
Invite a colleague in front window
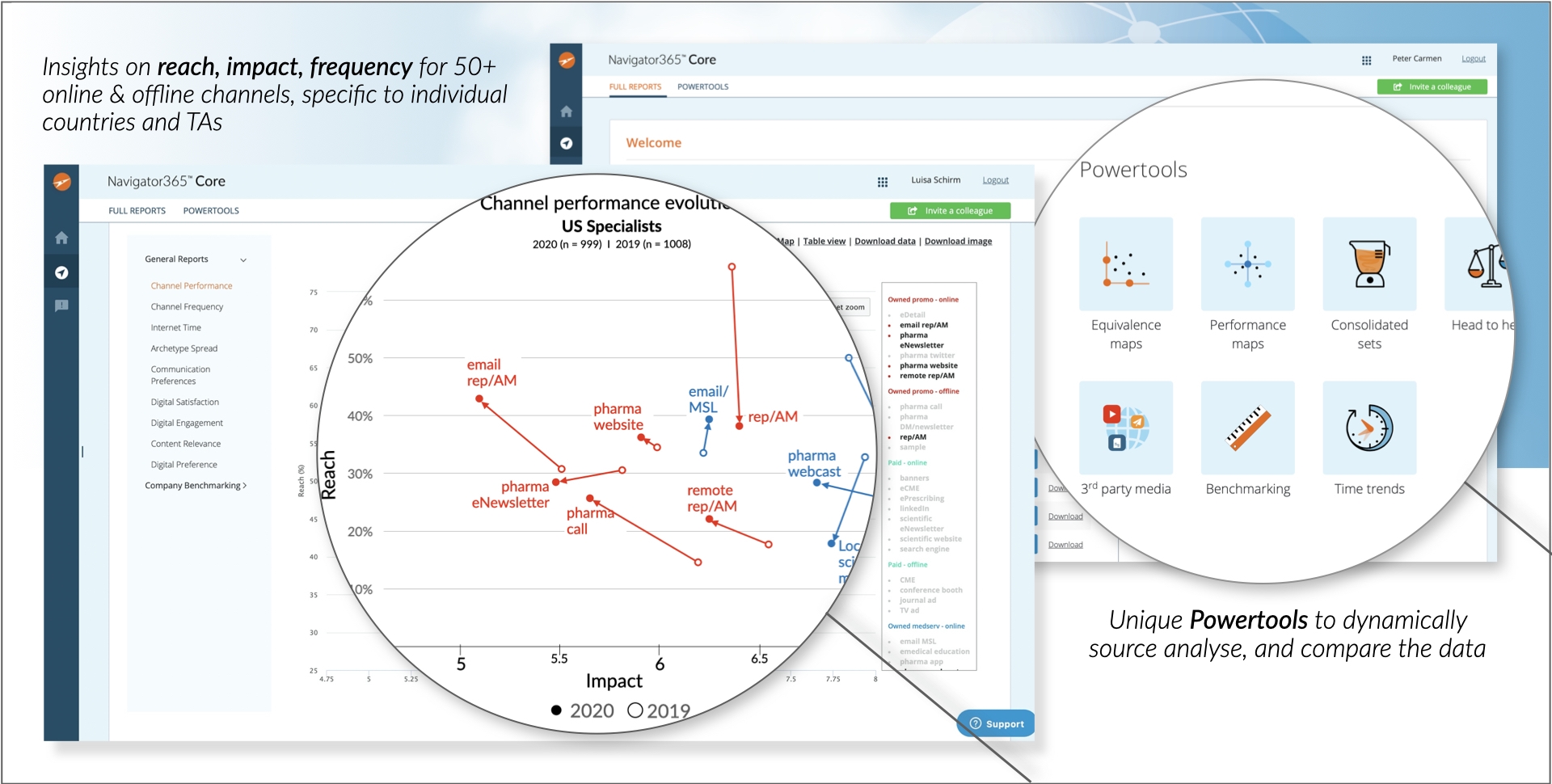pos(950,211)
